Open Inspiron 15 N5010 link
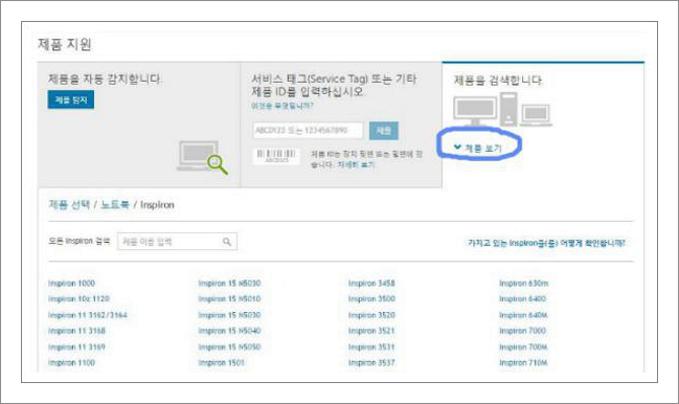679x404 pixels. tap(230, 299)
